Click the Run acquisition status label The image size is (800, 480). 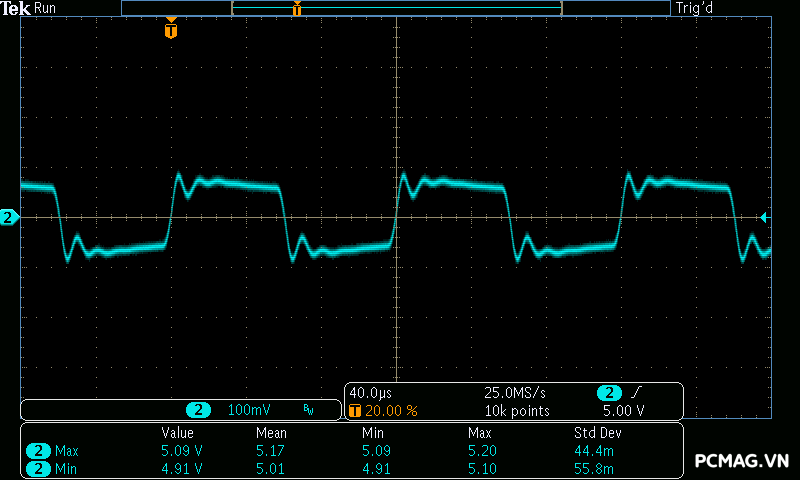coord(45,8)
